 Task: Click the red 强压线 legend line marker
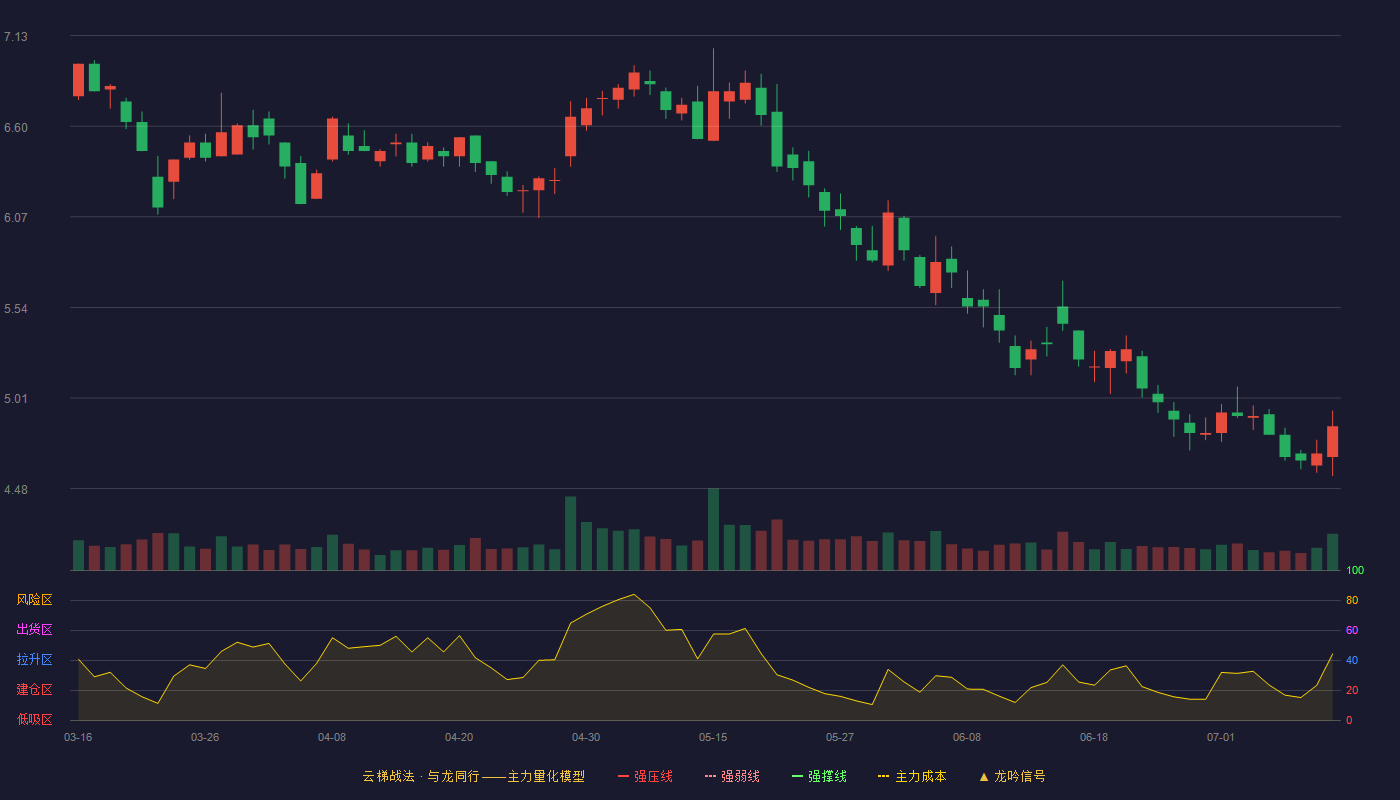(624, 776)
